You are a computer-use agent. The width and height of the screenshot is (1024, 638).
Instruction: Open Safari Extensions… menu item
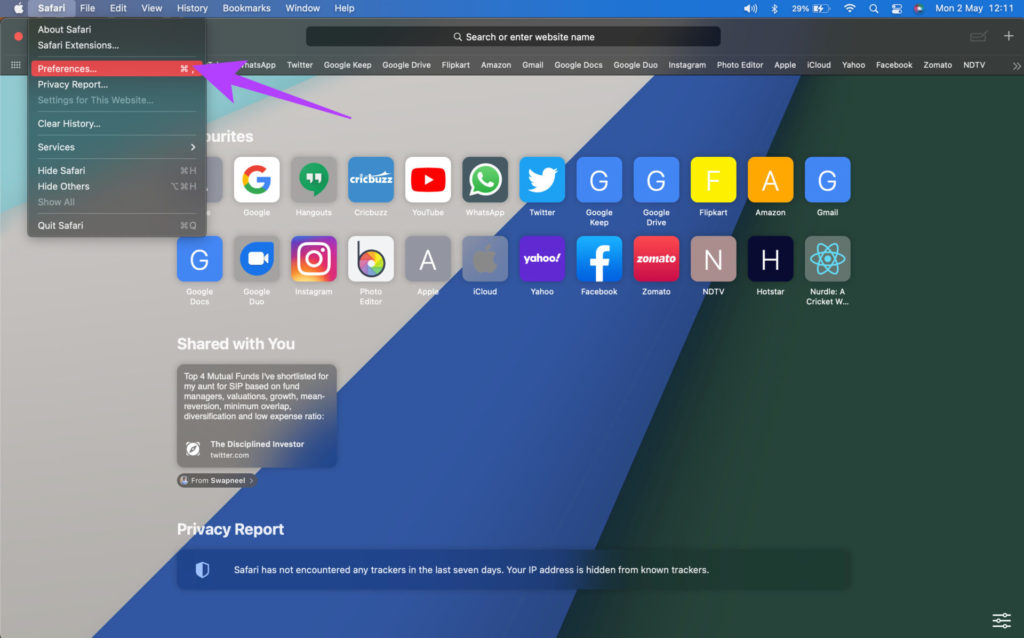pos(116,45)
